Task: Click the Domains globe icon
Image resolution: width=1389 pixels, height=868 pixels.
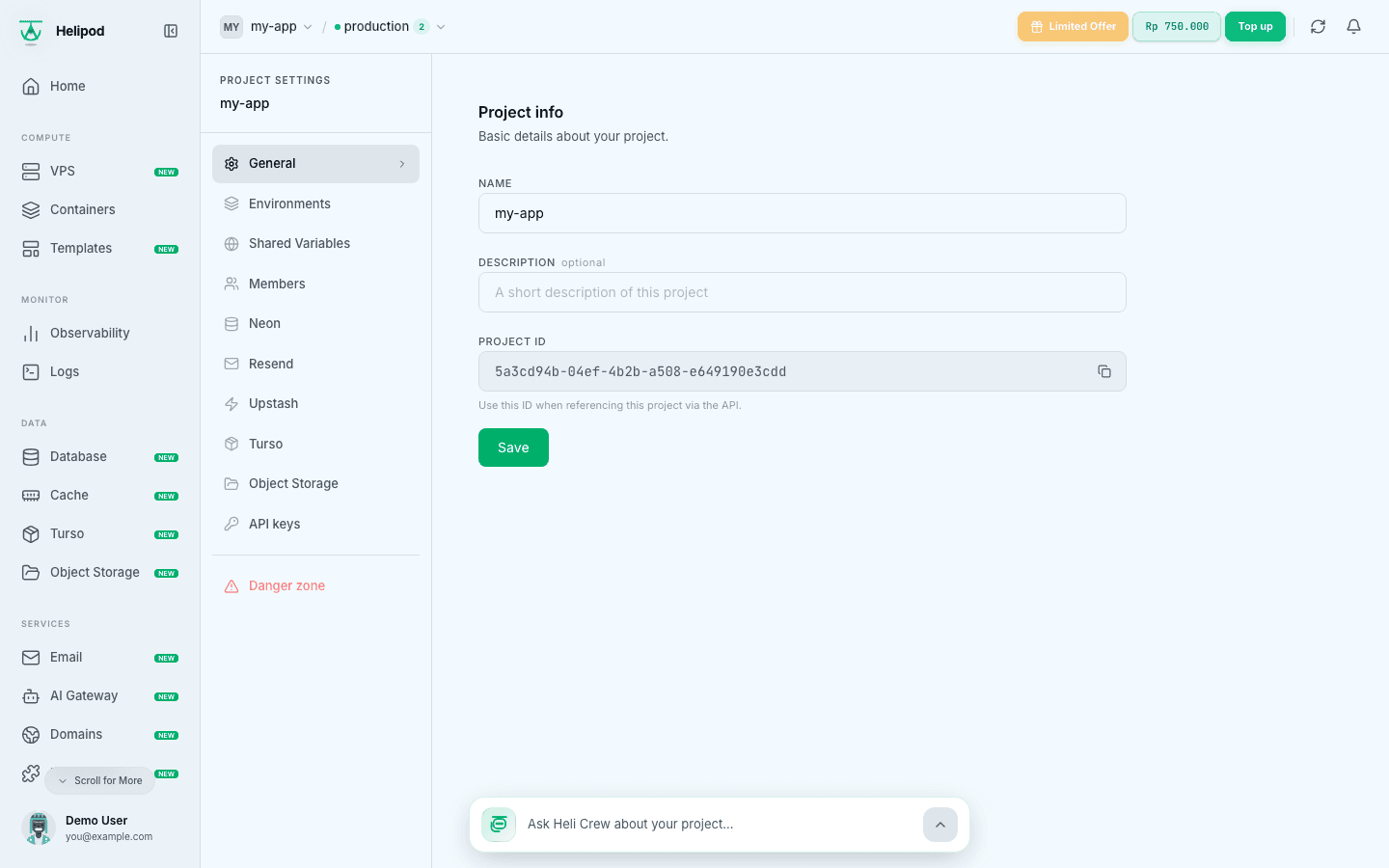Action: 31,734
